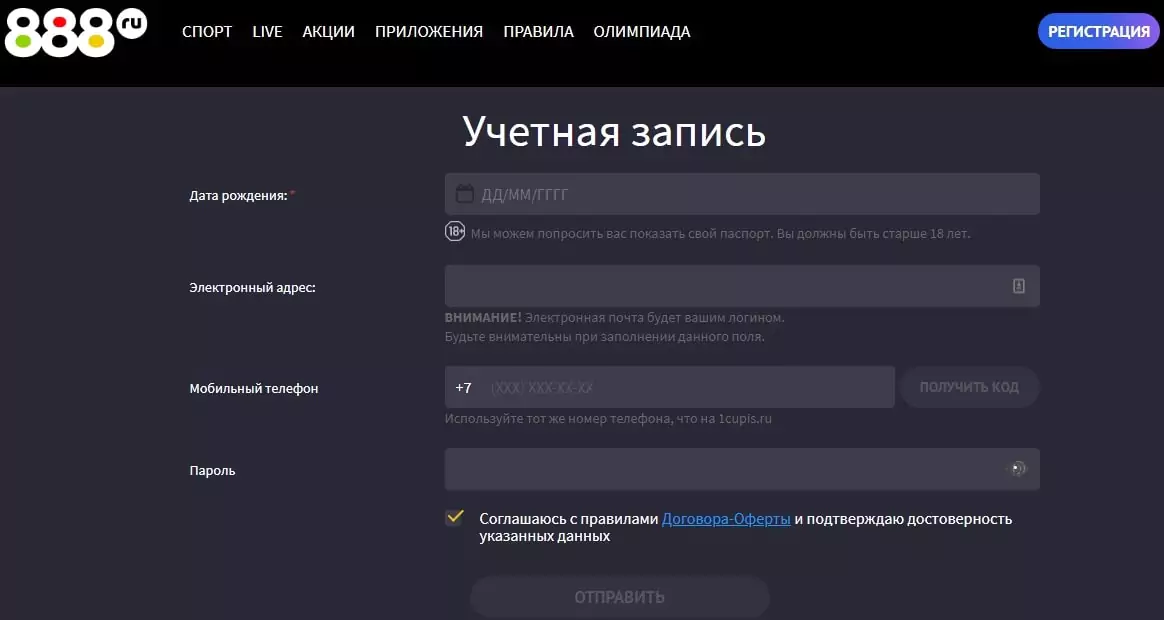Click the Электронный адрес label
The height and width of the screenshot is (620, 1164).
tap(252, 287)
